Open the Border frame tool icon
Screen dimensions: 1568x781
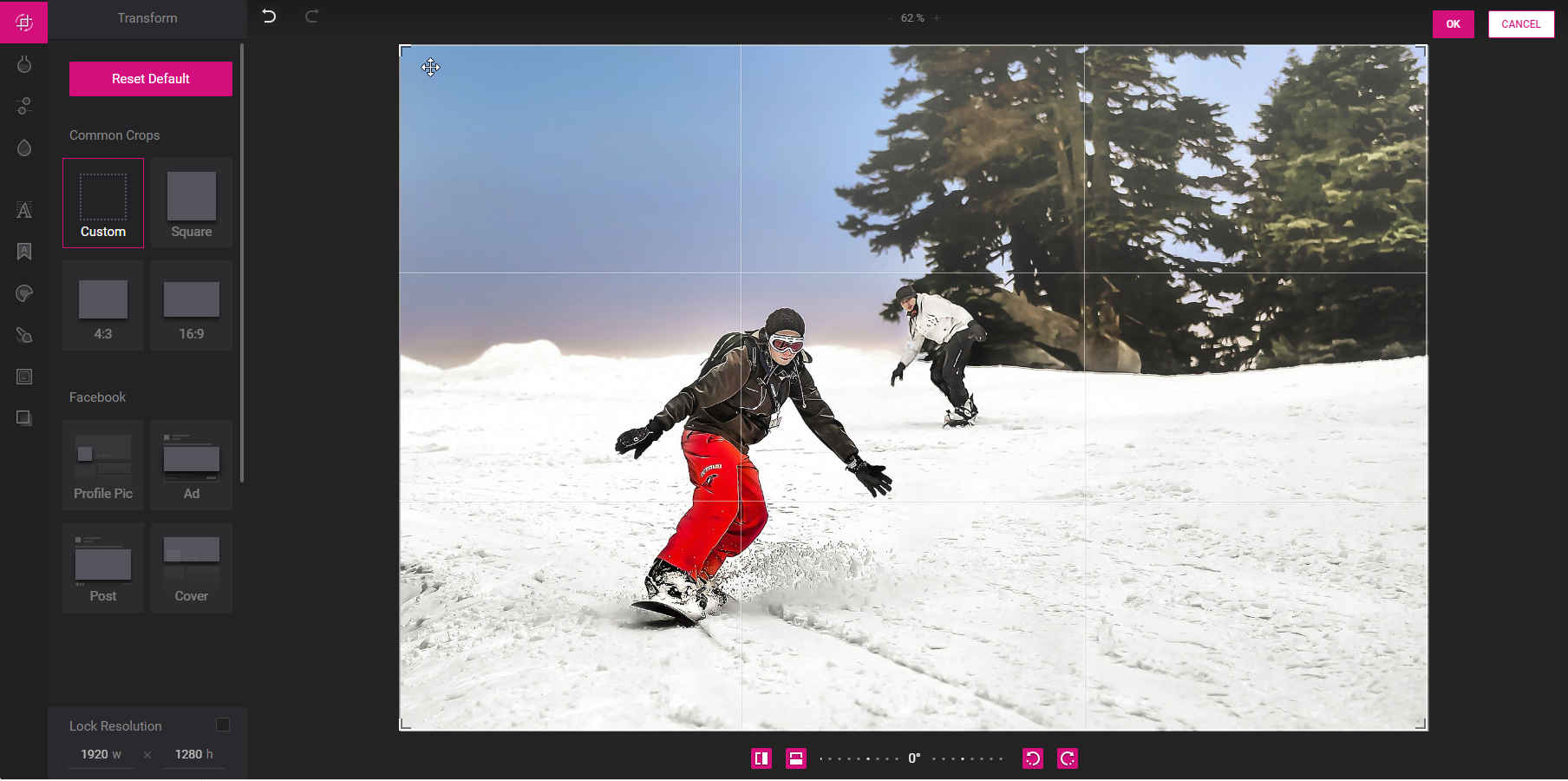click(x=24, y=377)
